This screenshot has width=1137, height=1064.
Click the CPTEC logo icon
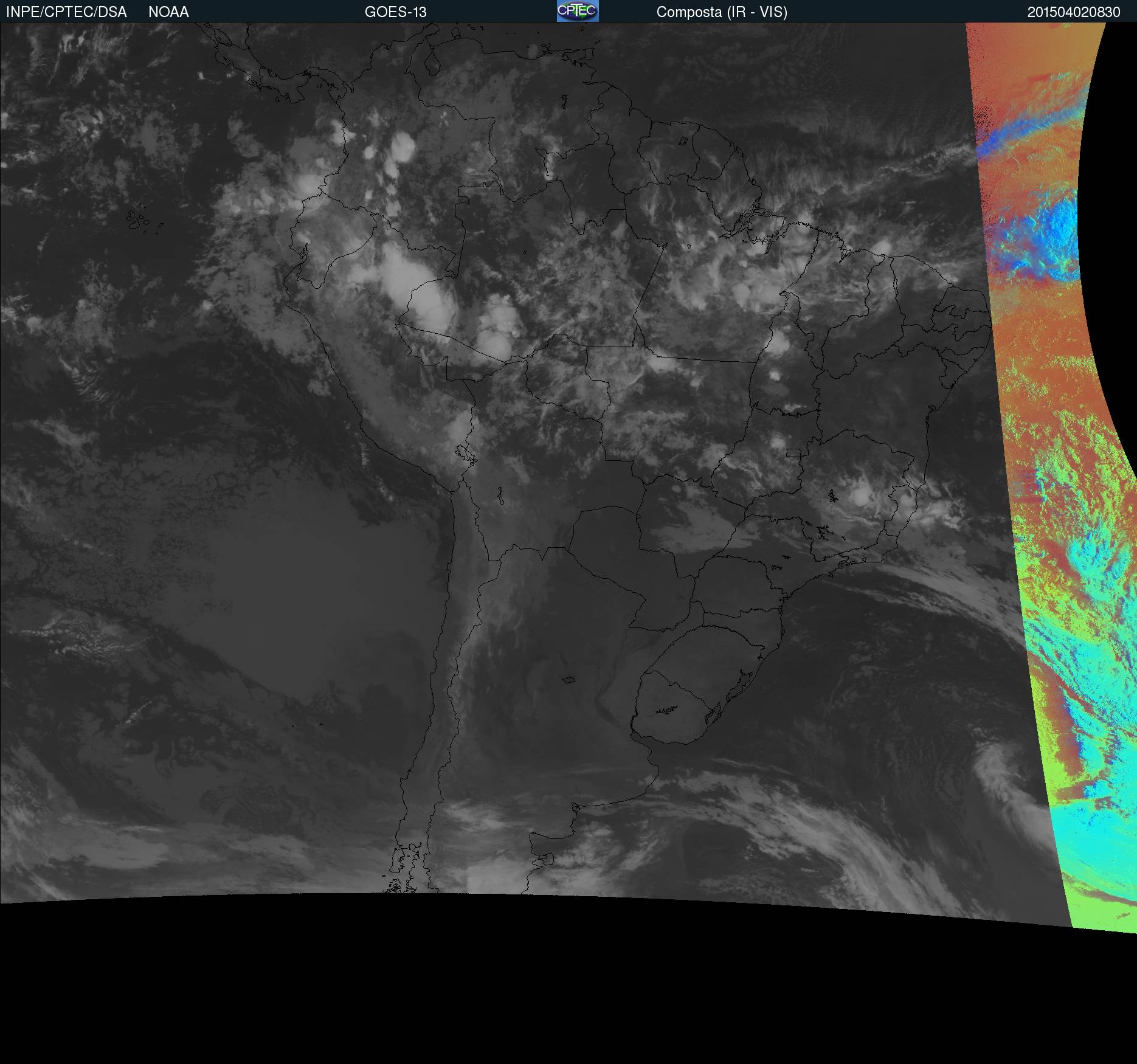(x=578, y=11)
